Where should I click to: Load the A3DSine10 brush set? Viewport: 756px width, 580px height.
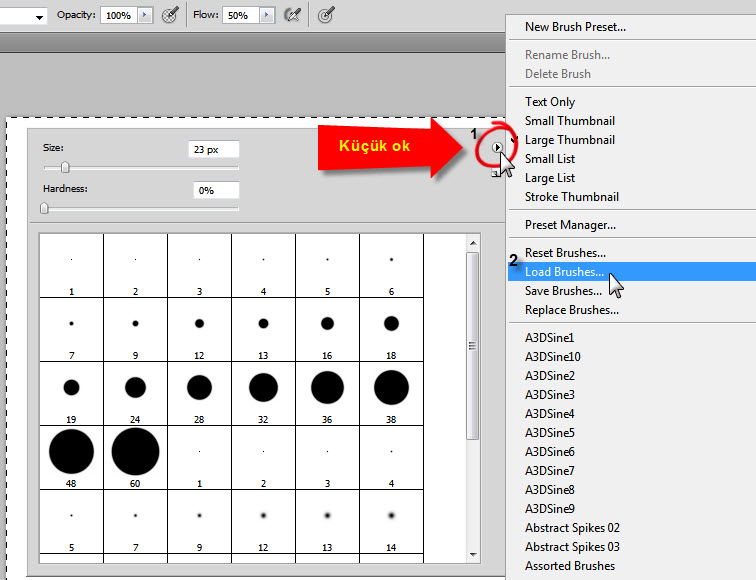click(x=553, y=357)
